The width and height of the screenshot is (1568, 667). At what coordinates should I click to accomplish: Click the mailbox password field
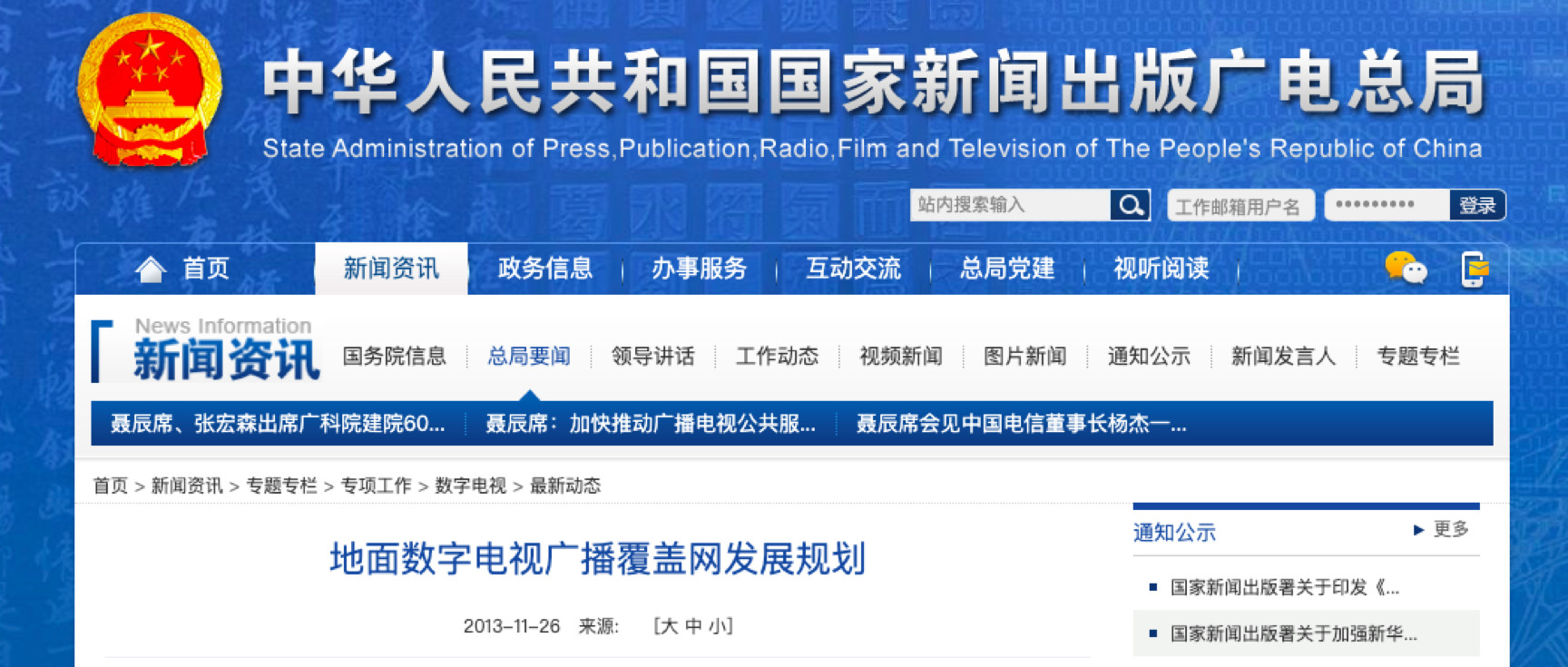(1386, 205)
